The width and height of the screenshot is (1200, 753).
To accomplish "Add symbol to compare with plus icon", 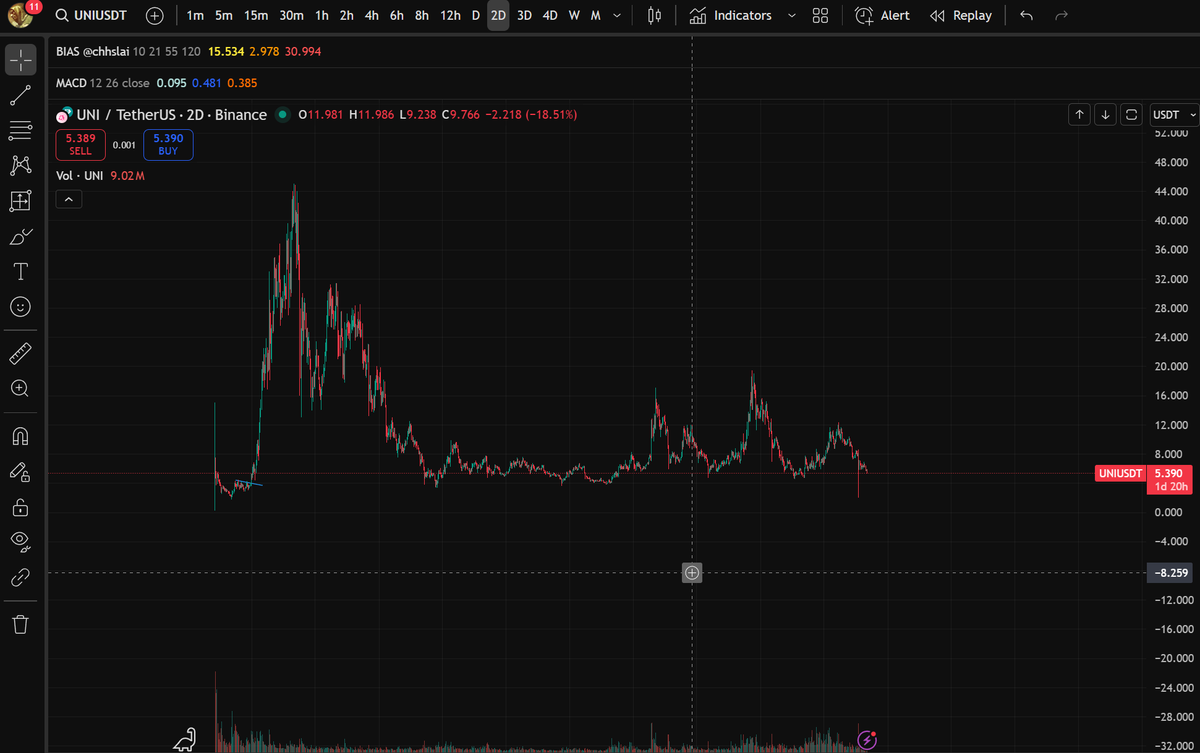I will pos(155,16).
